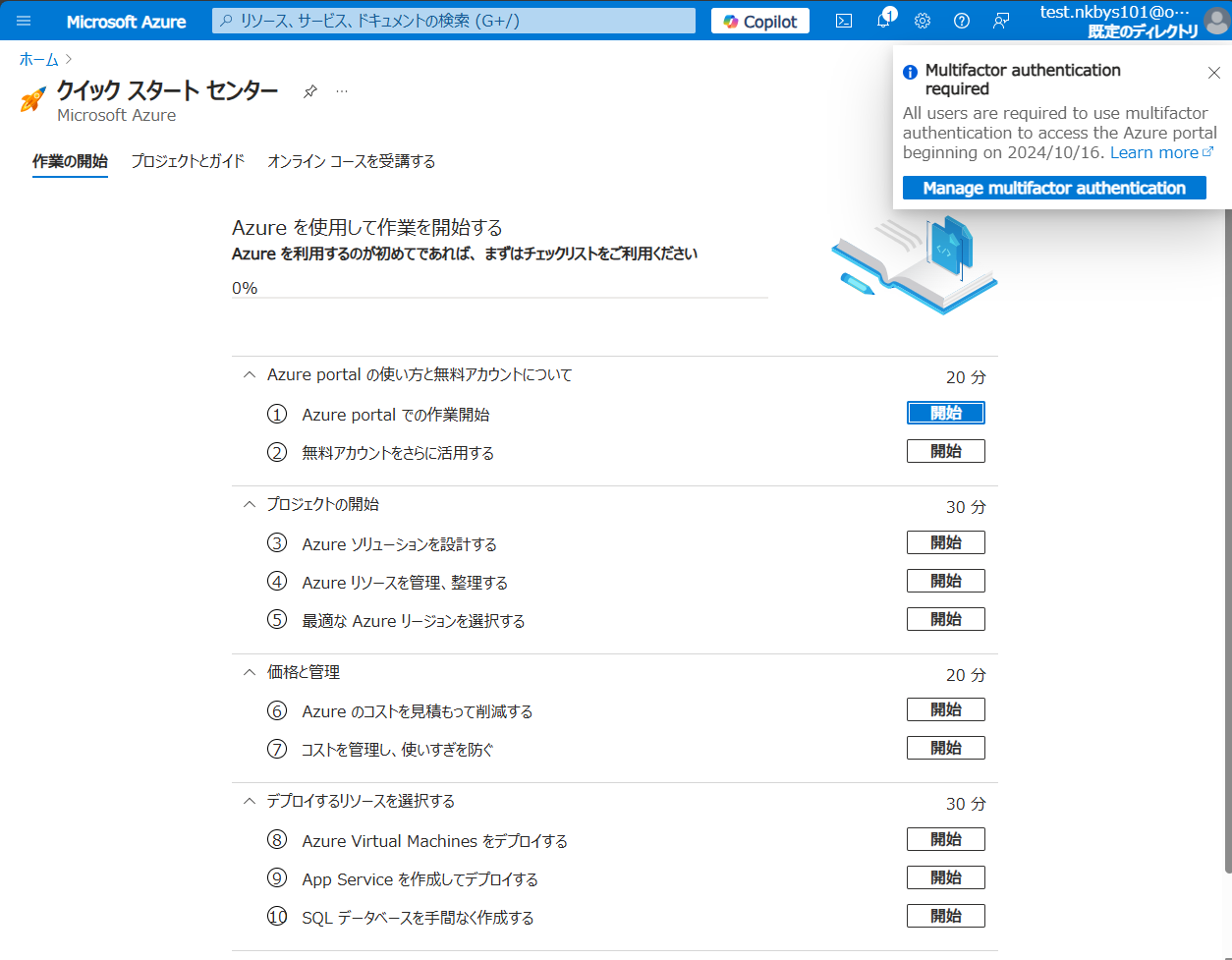This screenshot has width=1232, height=960.
Task: Click the text Azure portal での作業開始
Action: coord(396,415)
